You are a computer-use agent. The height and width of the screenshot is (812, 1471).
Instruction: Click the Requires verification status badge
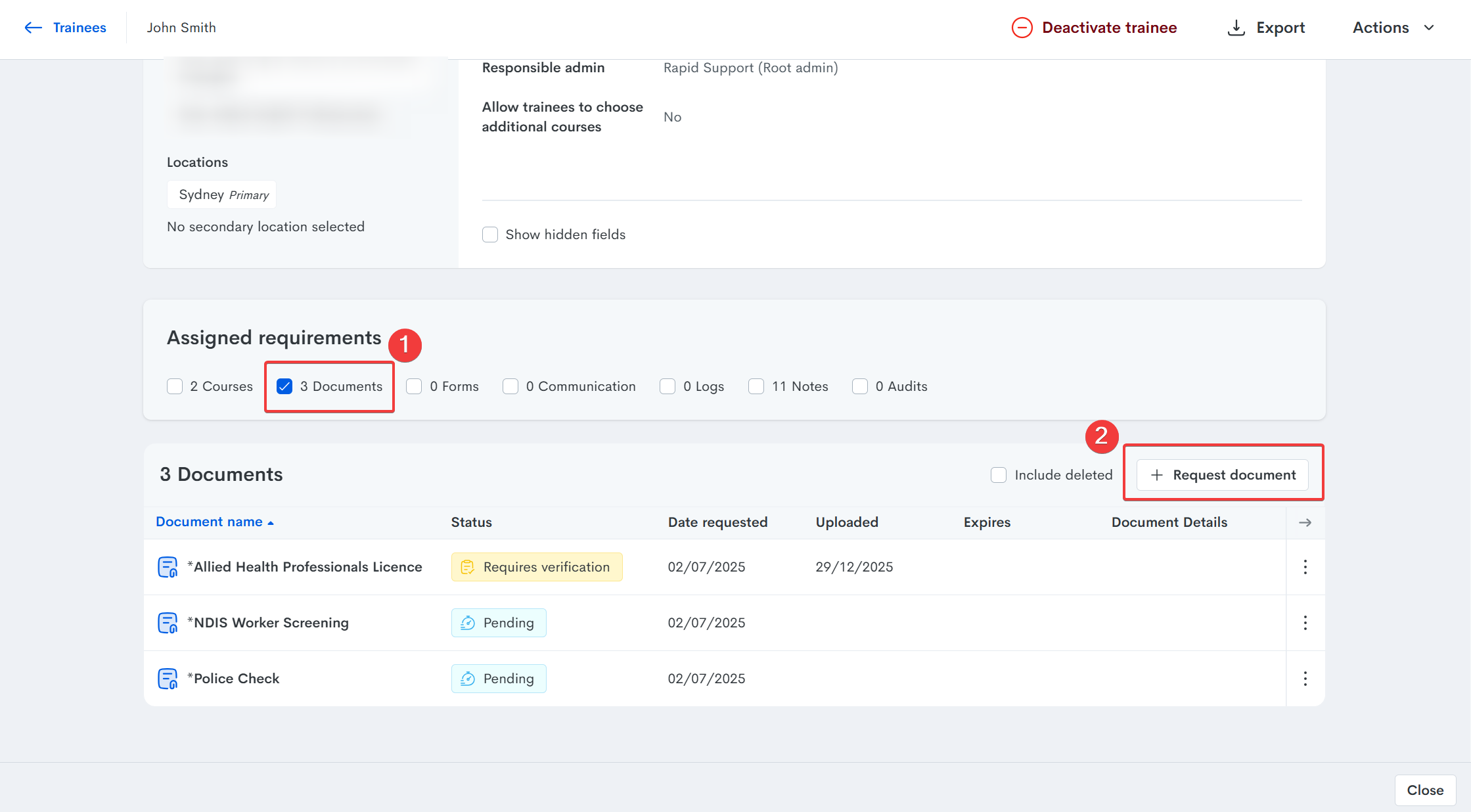pos(536,566)
